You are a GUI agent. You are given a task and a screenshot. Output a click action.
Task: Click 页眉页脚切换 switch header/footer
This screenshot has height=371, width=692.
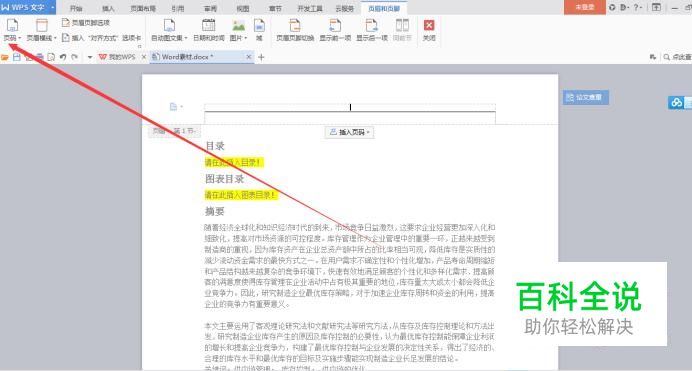coord(295,30)
